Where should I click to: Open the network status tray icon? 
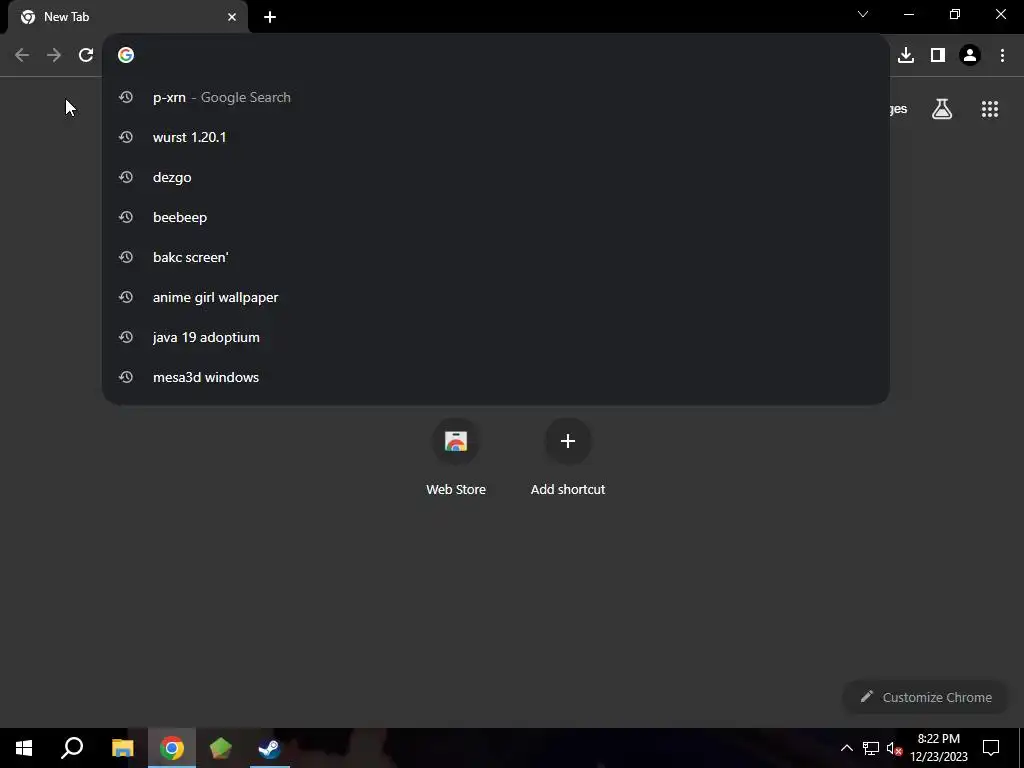pos(870,748)
